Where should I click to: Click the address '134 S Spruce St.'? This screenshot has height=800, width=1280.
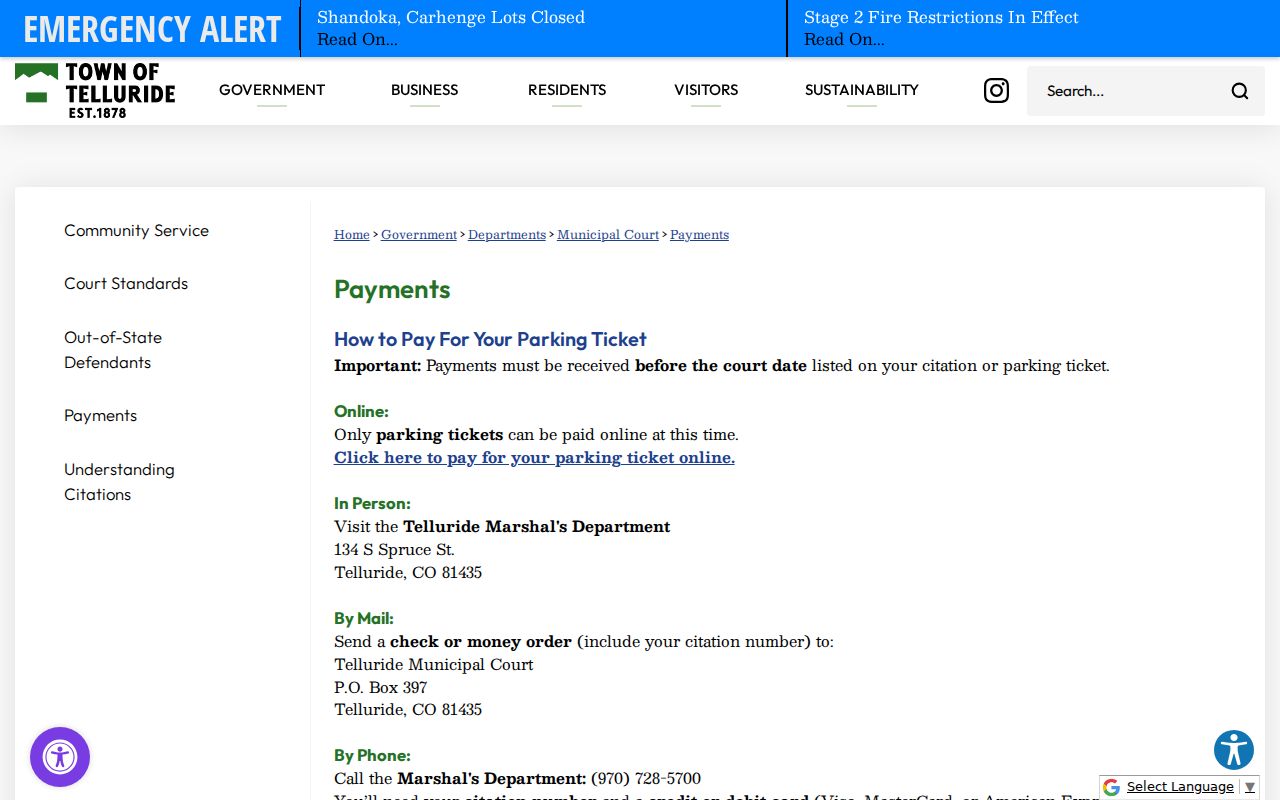394,550
